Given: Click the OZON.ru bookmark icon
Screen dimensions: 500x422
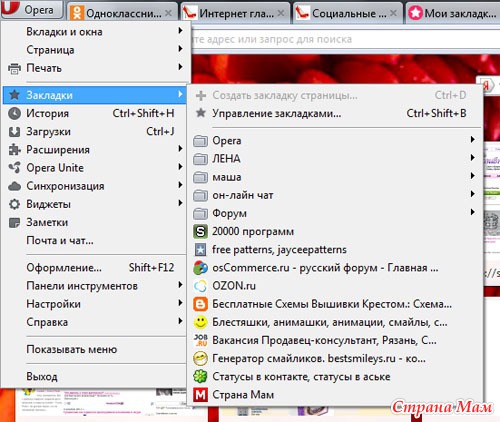Looking at the screenshot, I should tap(200, 286).
